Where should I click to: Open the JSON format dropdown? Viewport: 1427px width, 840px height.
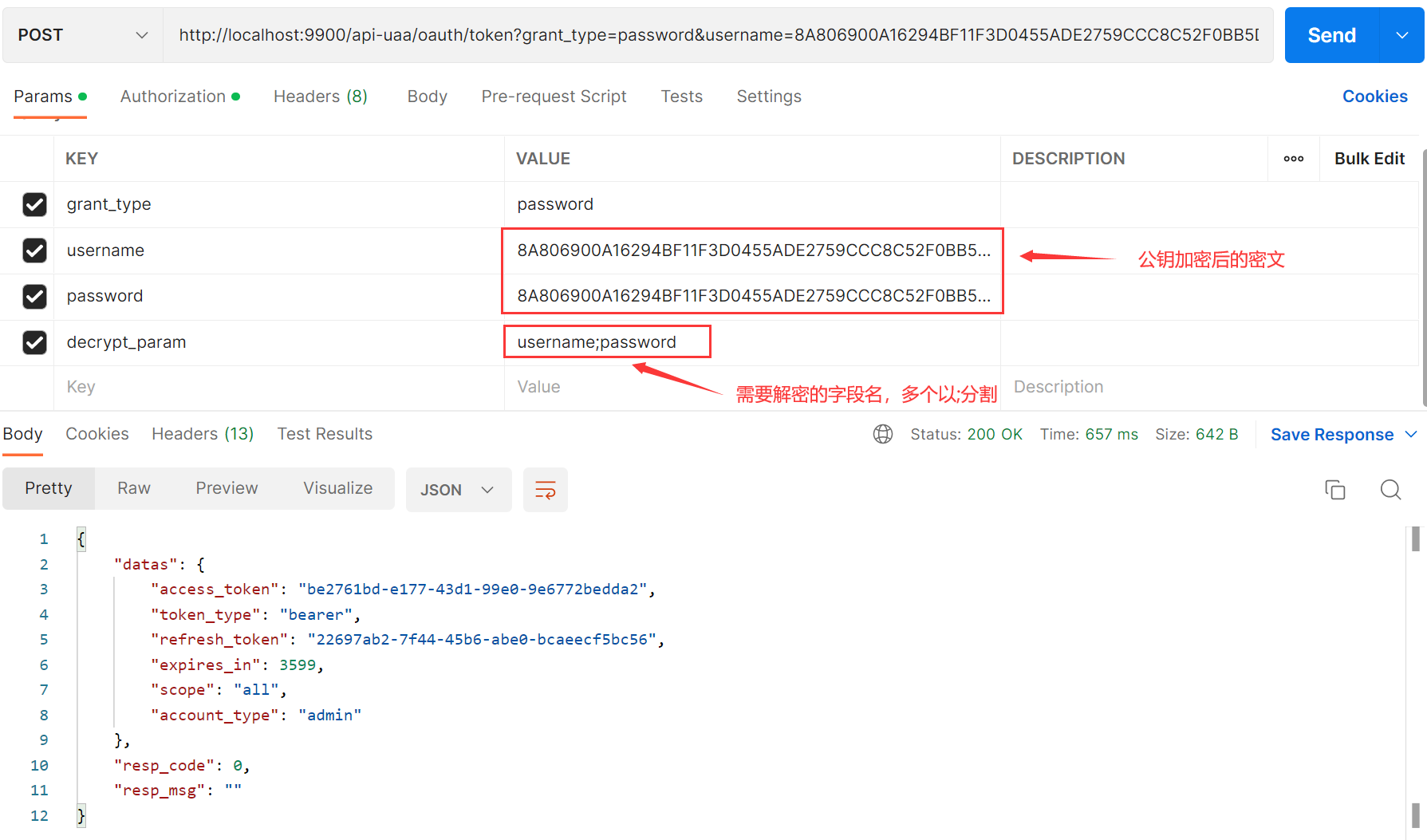coord(459,490)
